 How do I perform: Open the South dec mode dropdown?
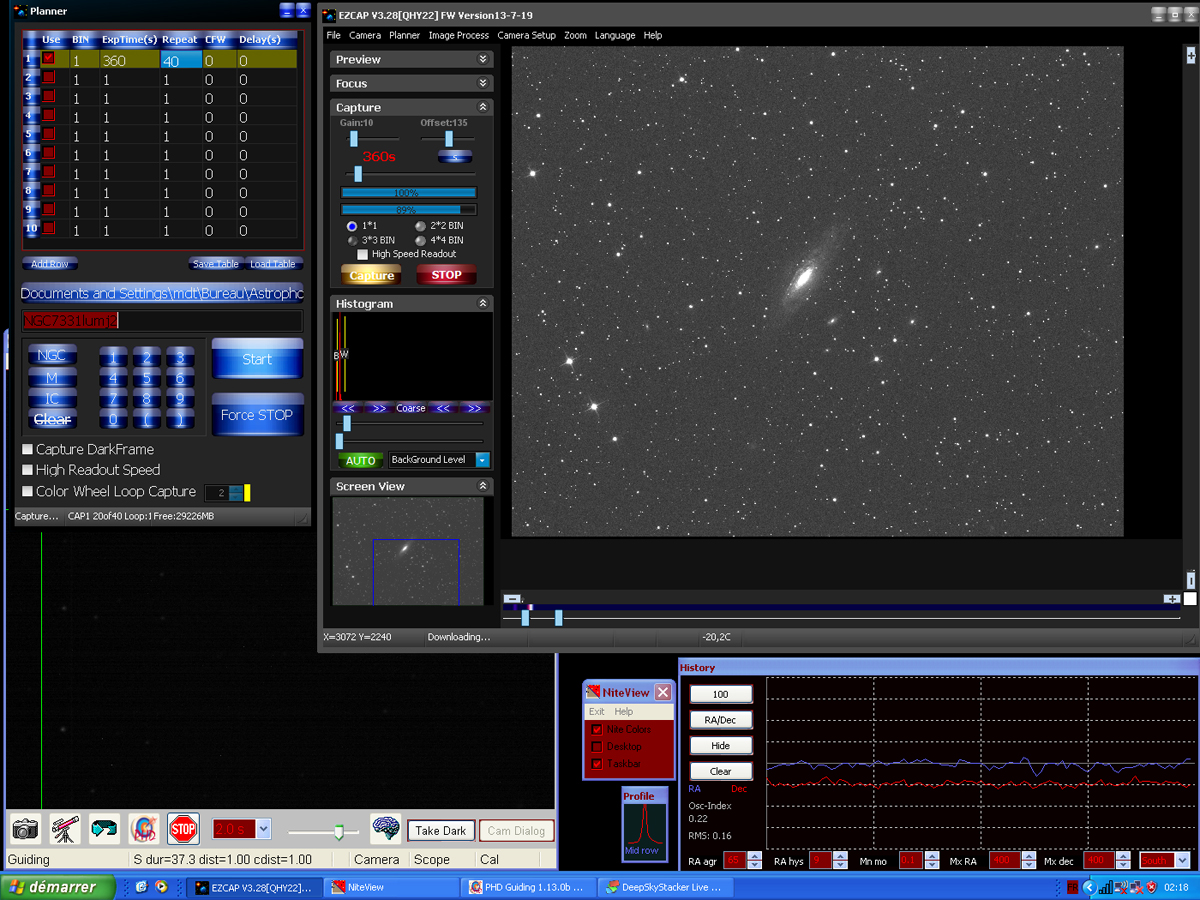tap(1183, 860)
